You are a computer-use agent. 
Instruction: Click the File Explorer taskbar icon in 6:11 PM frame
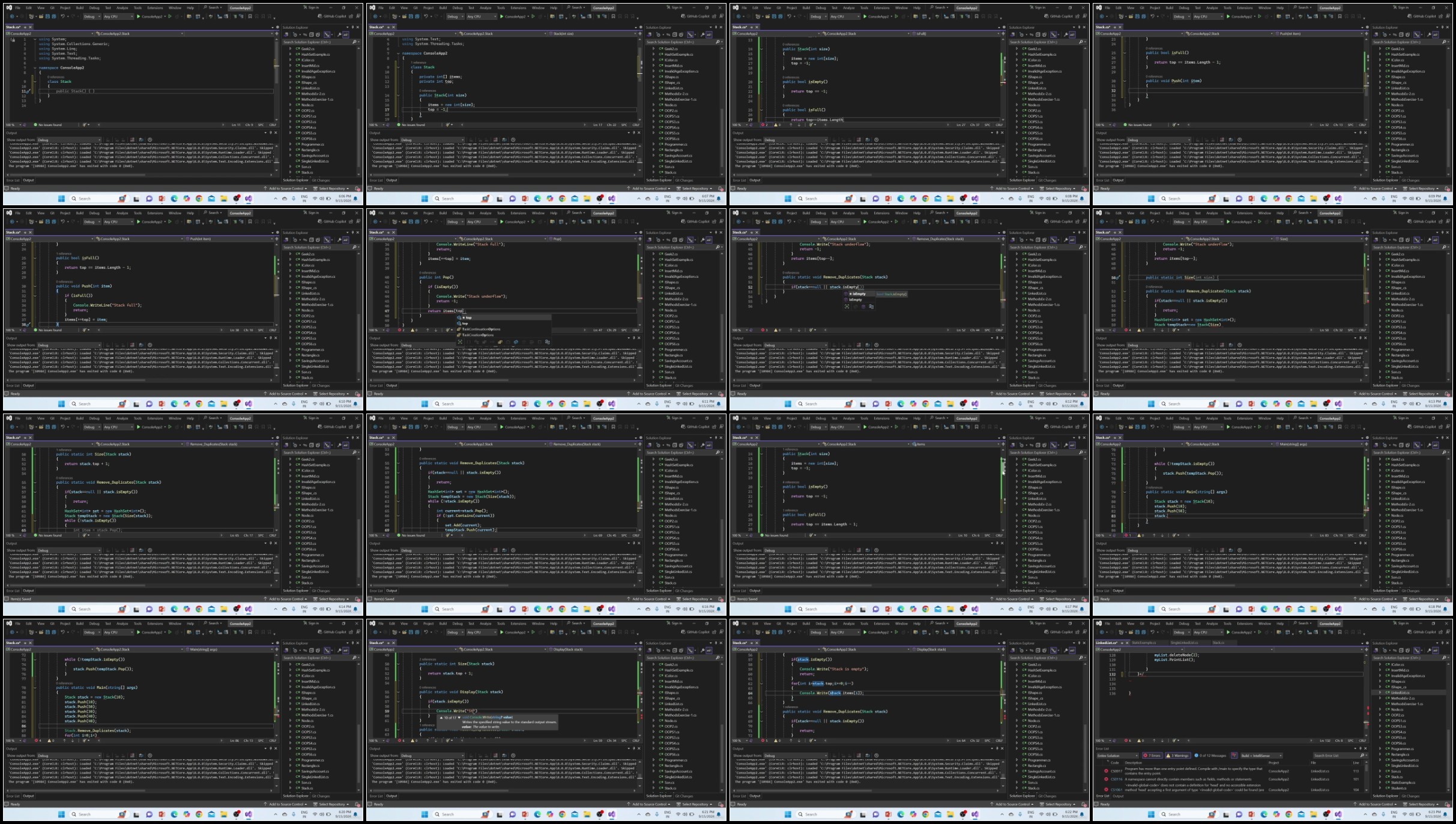tap(587, 403)
